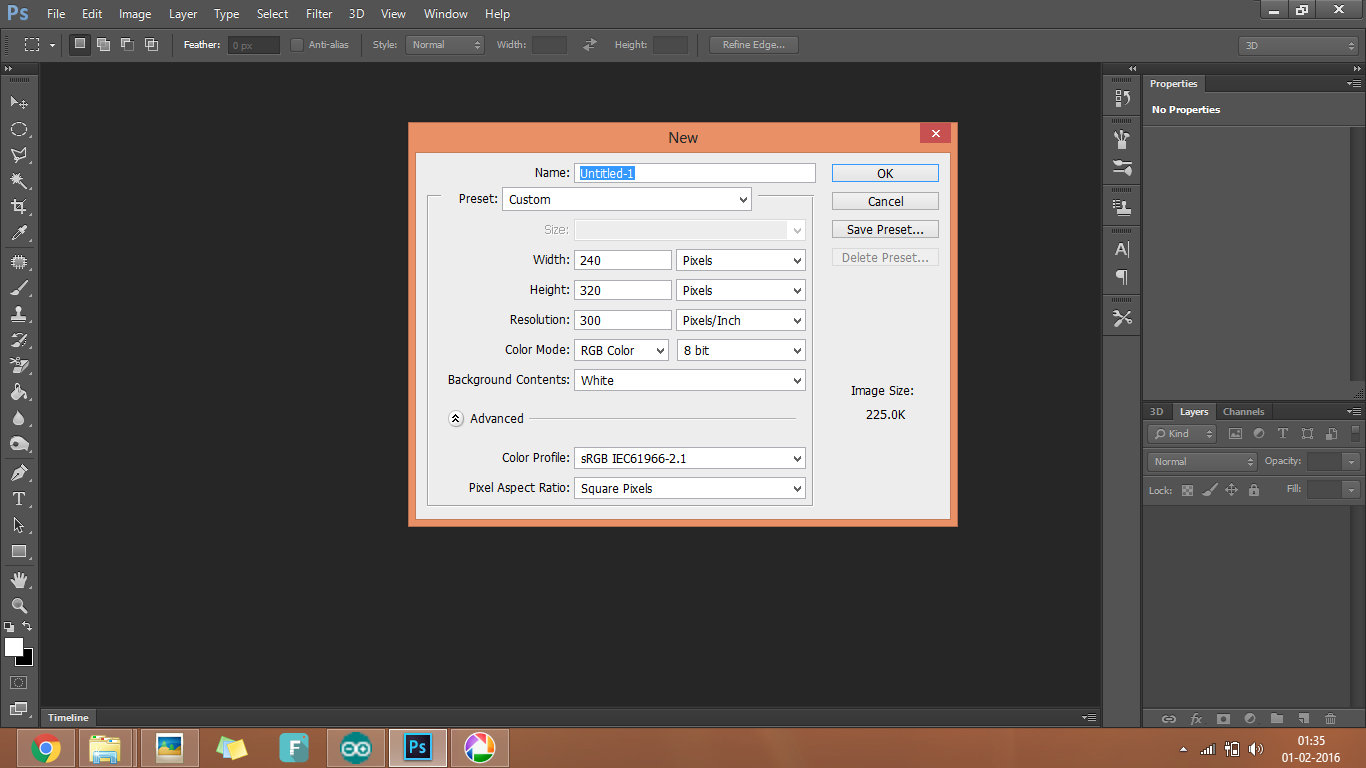
Task: Select the Pen tool
Action: [19, 473]
